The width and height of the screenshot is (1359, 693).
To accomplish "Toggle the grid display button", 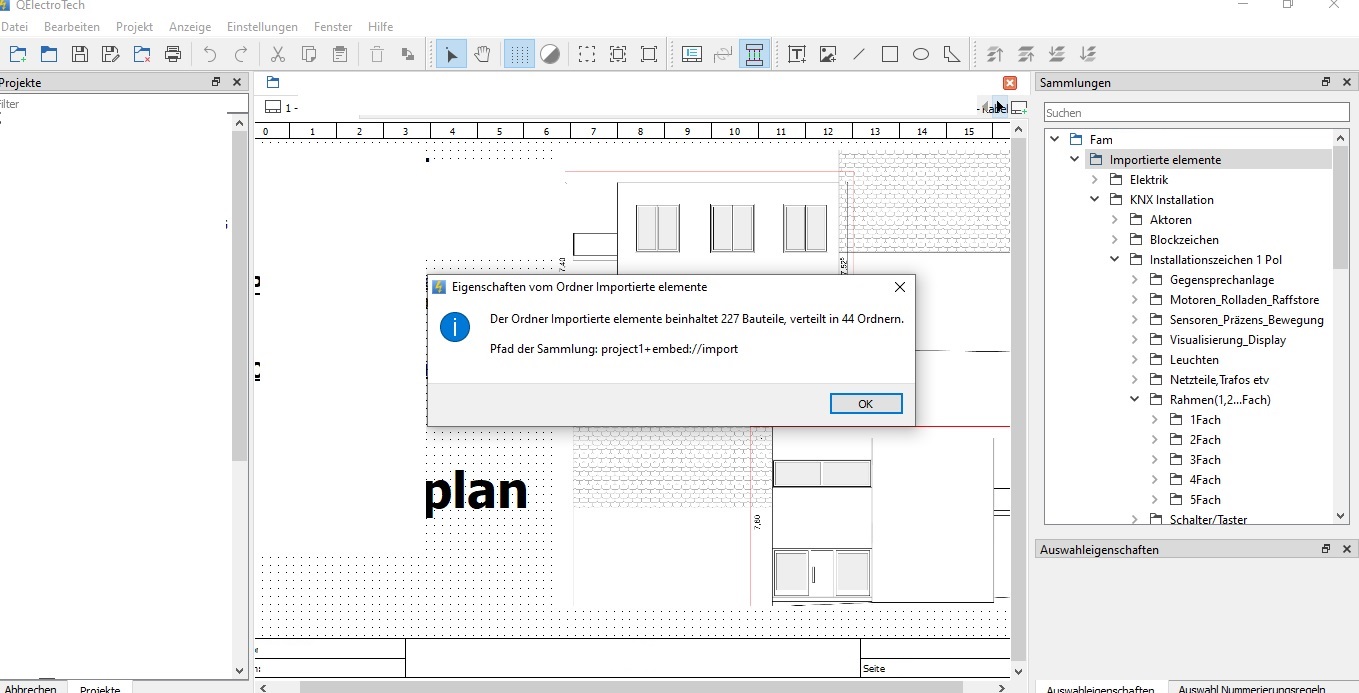I will (519, 54).
